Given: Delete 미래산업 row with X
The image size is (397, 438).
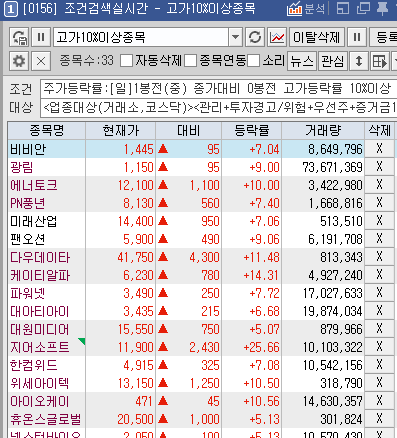Looking at the screenshot, I should (379, 221).
